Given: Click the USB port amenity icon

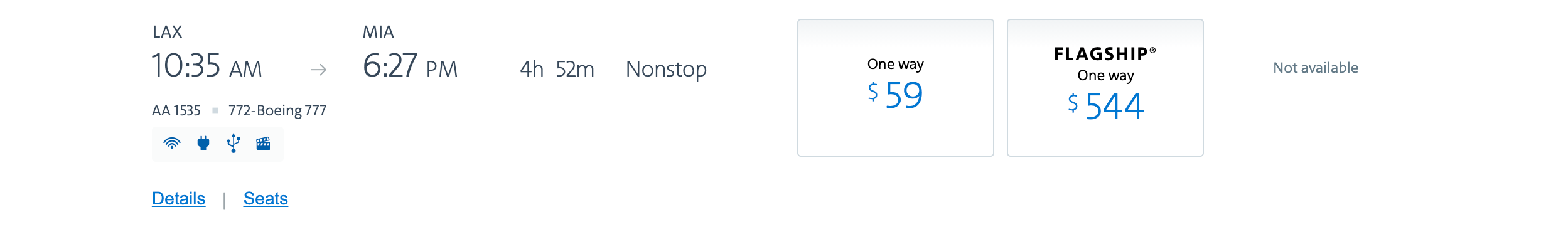Looking at the screenshot, I should coord(234,144).
